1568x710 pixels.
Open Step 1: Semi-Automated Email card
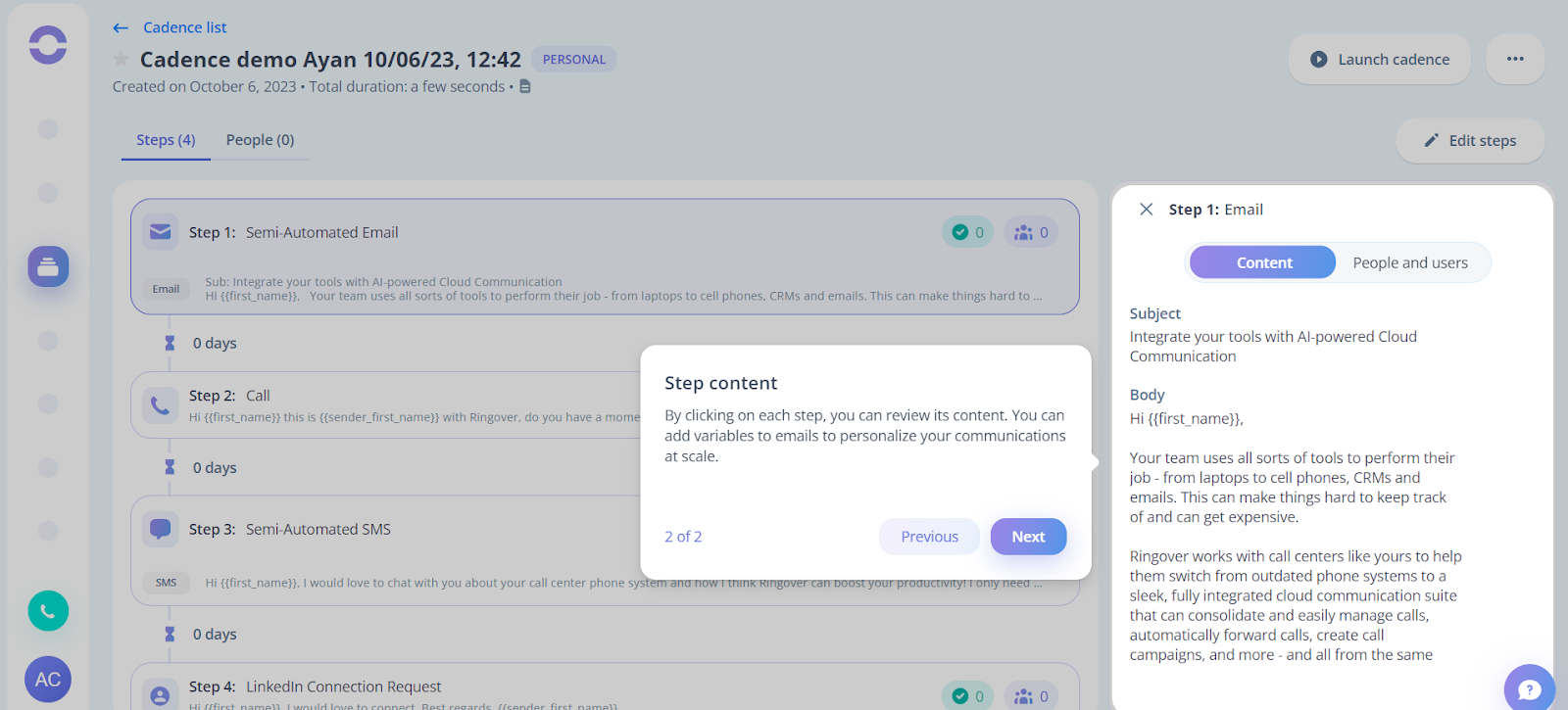click(605, 257)
